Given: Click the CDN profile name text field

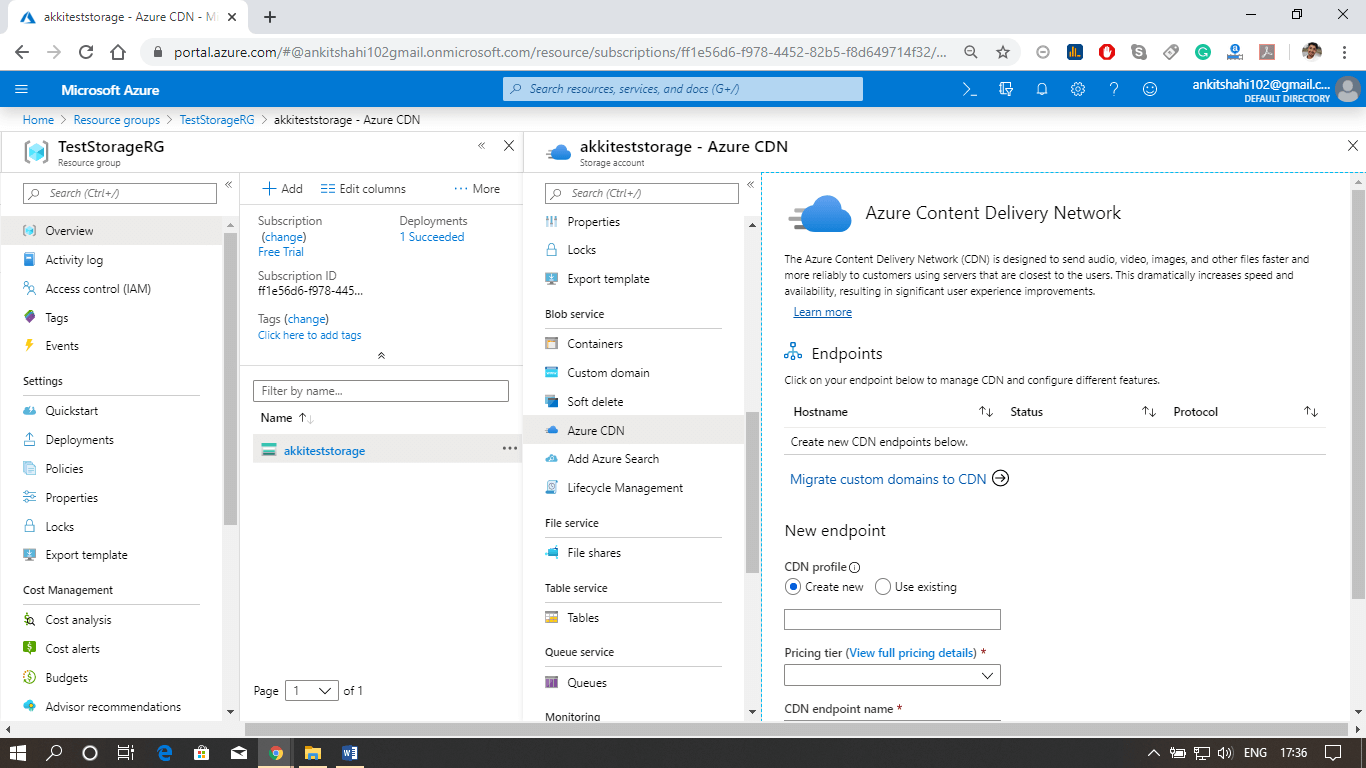Looking at the screenshot, I should point(892,619).
